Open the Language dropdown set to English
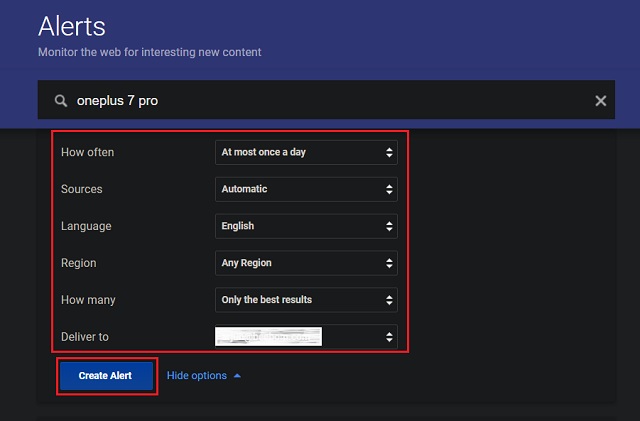The height and width of the screenshot is (421, 640). click(x=306, y=226)
